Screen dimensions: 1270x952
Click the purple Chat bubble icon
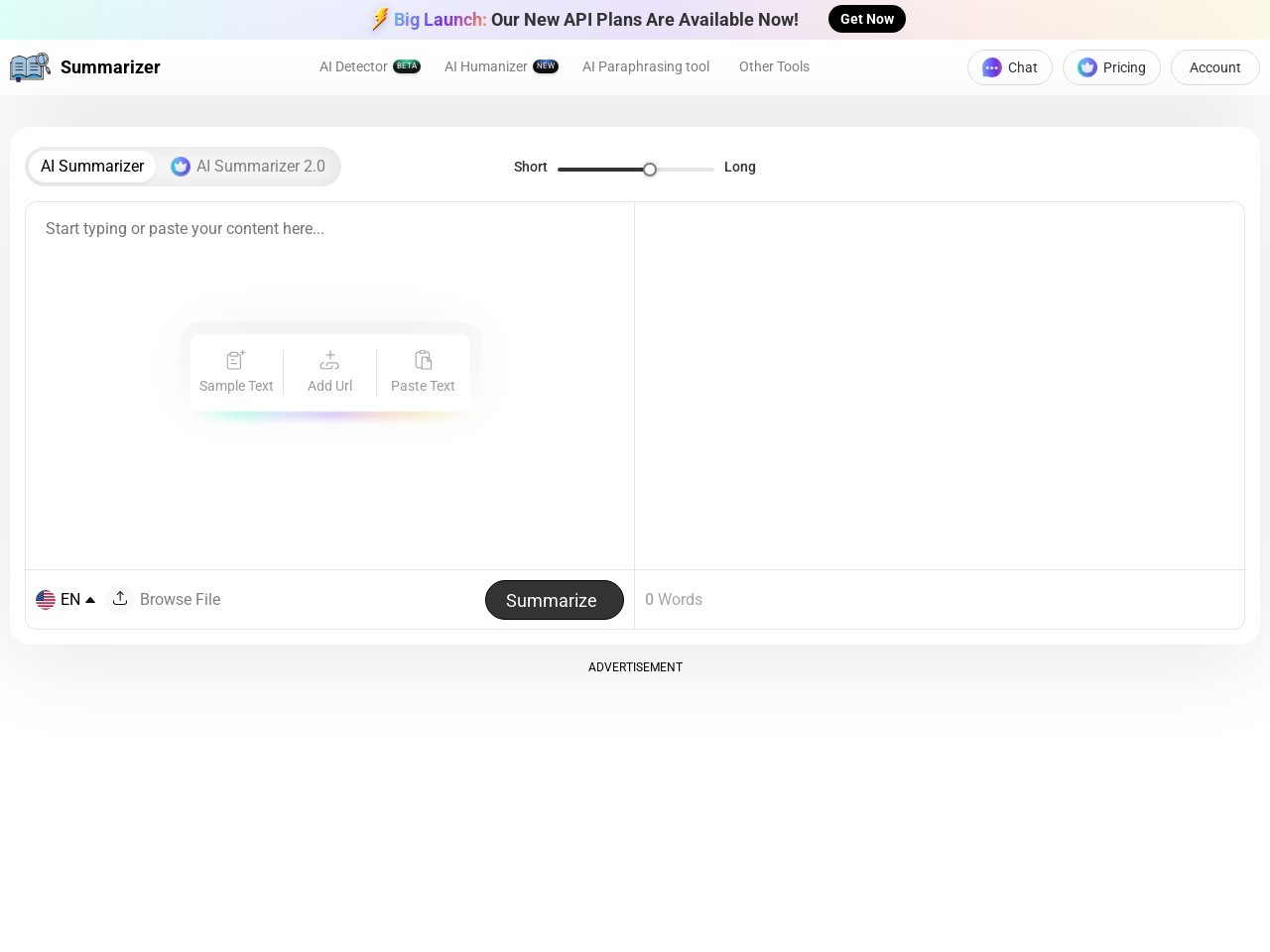pos(991,67)
